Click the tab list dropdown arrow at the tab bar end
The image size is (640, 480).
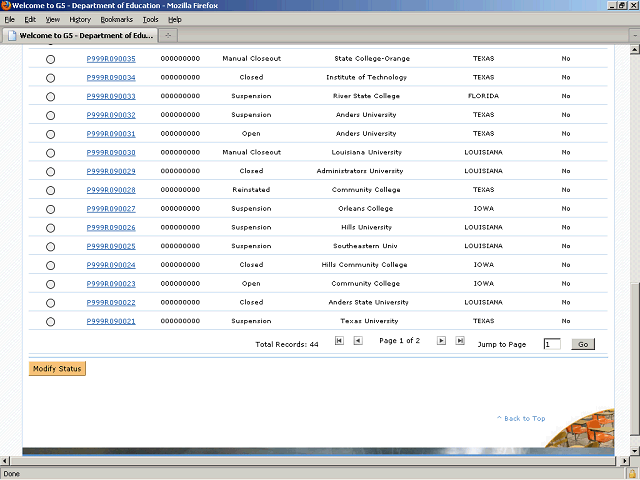click(635, 36)
